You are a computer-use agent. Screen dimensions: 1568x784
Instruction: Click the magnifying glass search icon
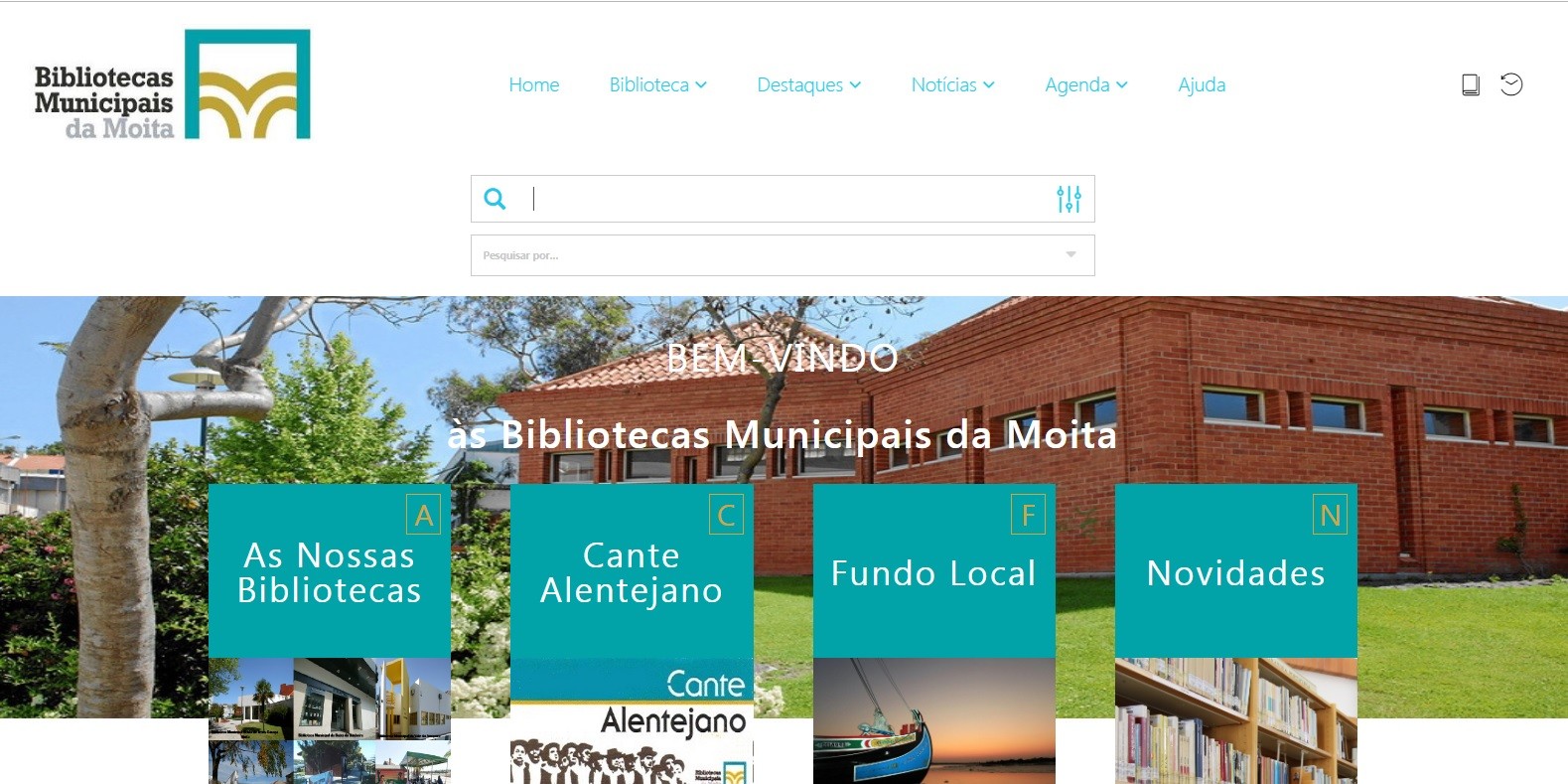(495, 199)
